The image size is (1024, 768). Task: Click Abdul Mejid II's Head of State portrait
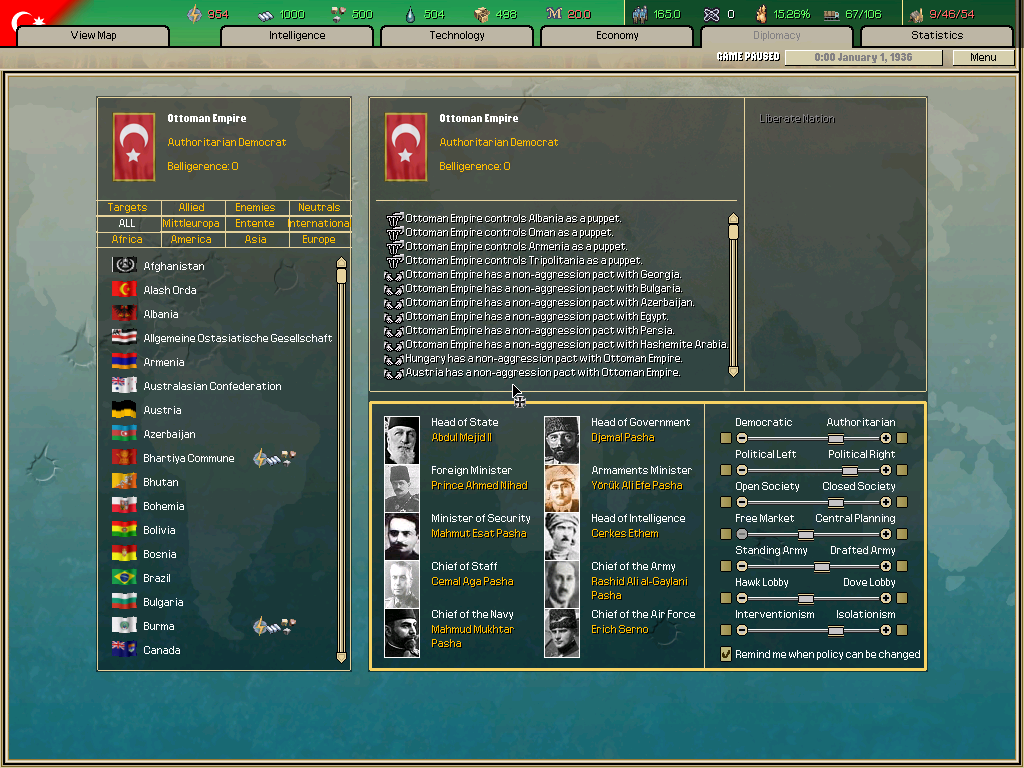point(401,438)
